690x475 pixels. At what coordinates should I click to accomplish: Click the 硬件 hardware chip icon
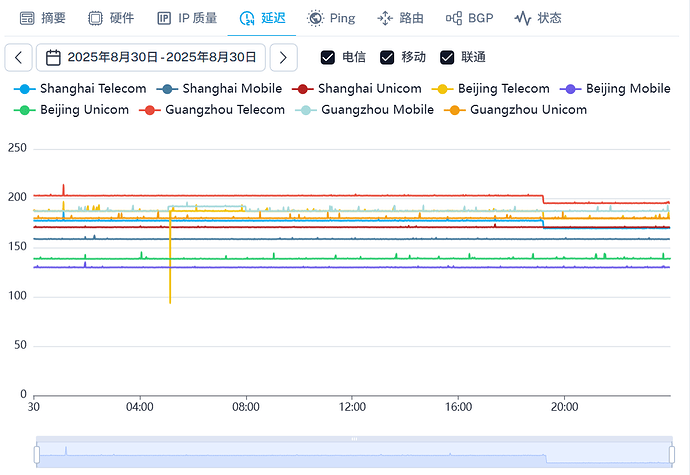pyautogui.click(x=95, y=18)
